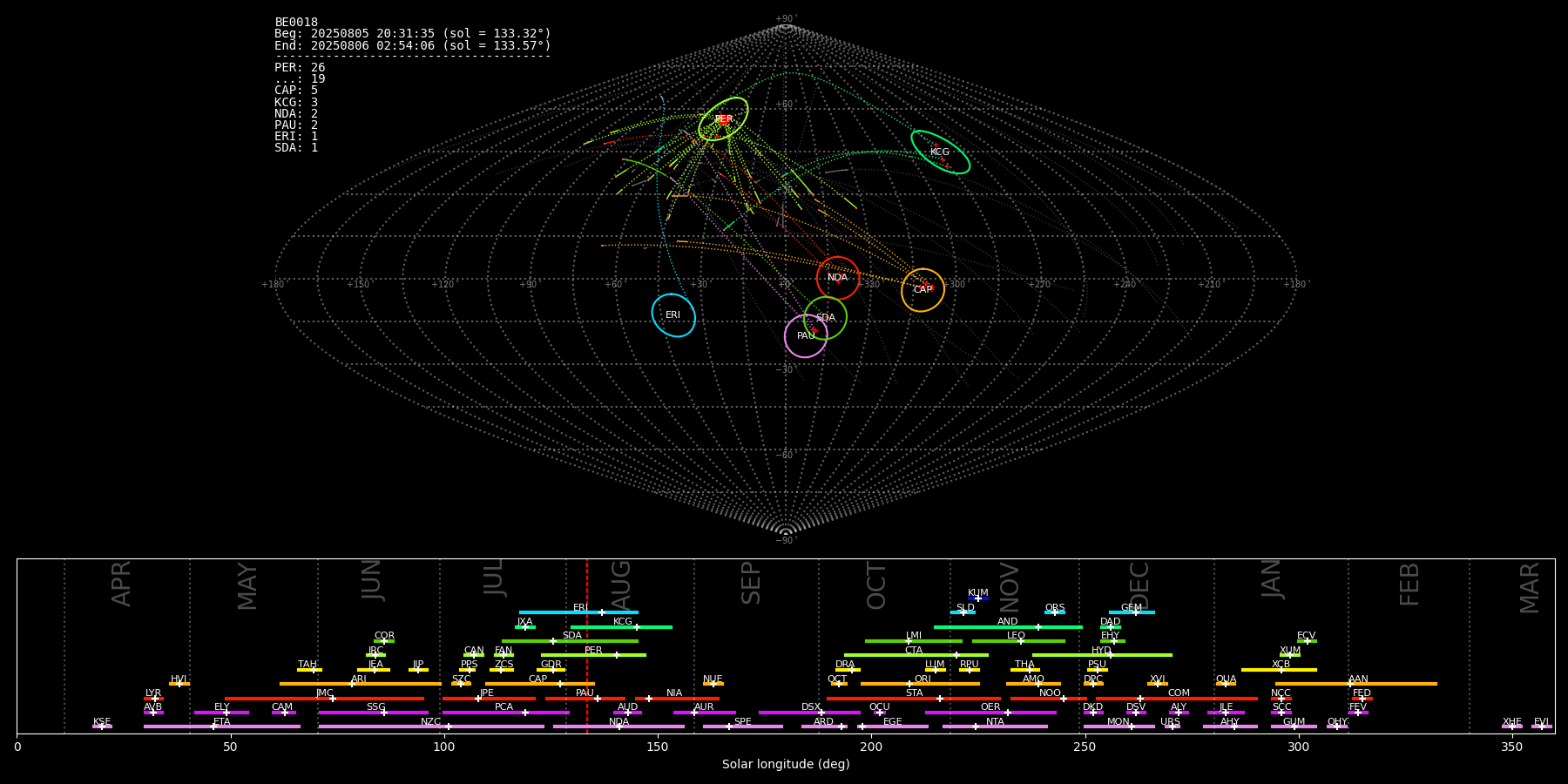The image size is (1568, 784).
Task: Click the ETA activity bar in timeline
Action: [222, 727]
